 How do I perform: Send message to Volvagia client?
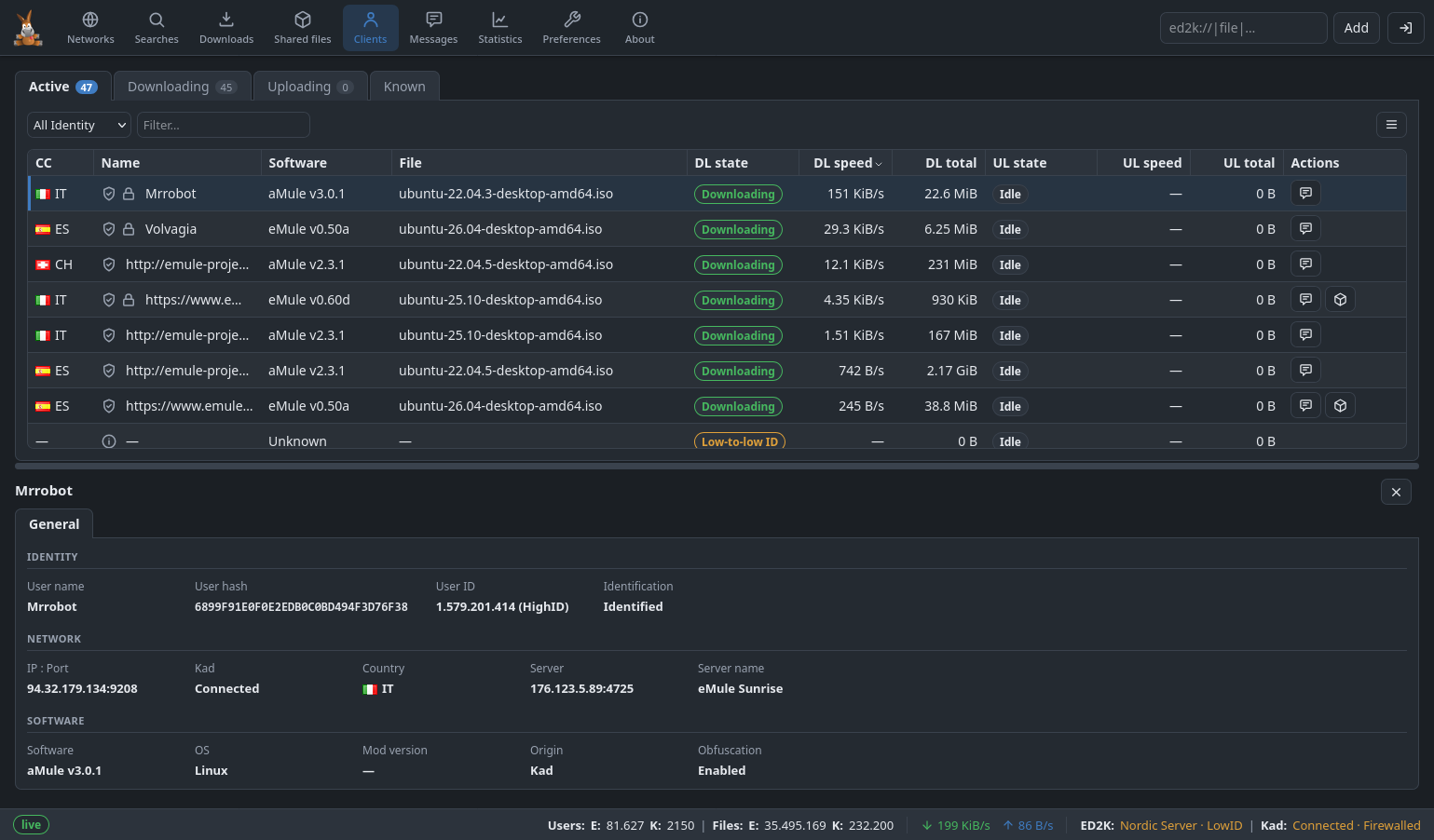point(1305,229)
